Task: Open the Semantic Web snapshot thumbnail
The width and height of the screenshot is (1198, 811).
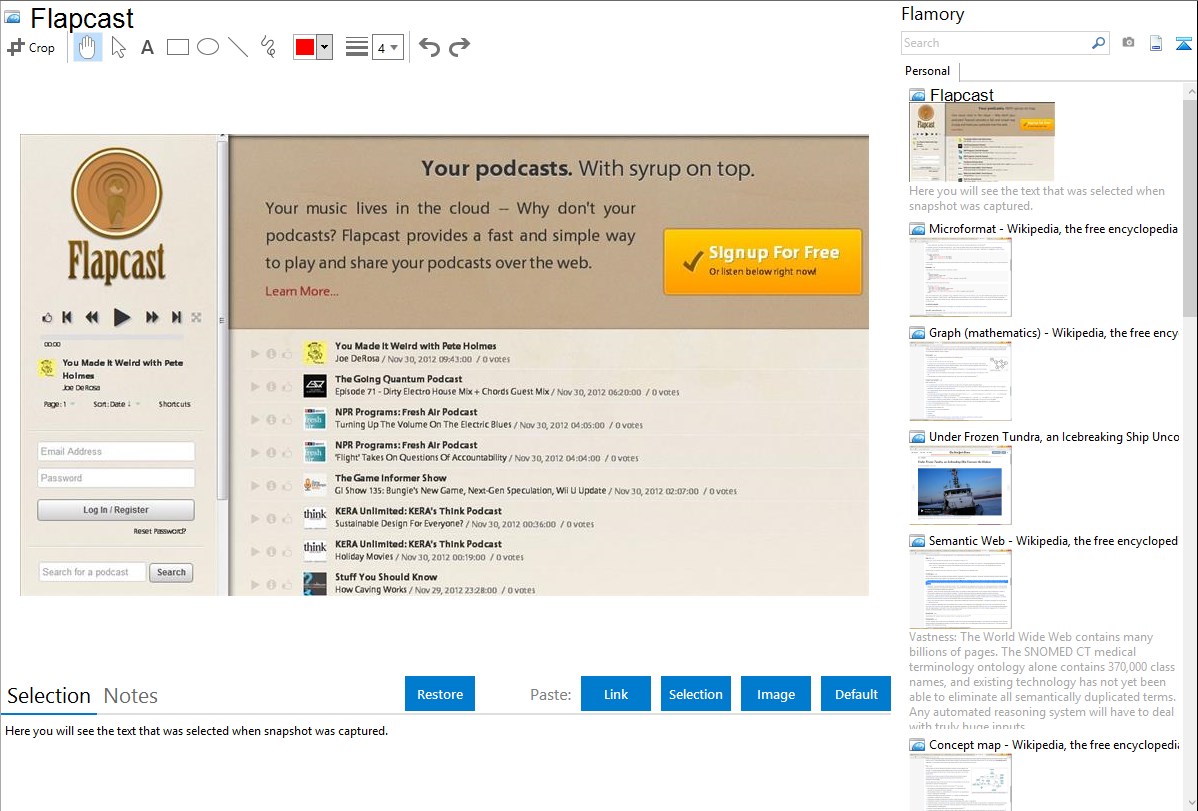Action: pos(960,589)
